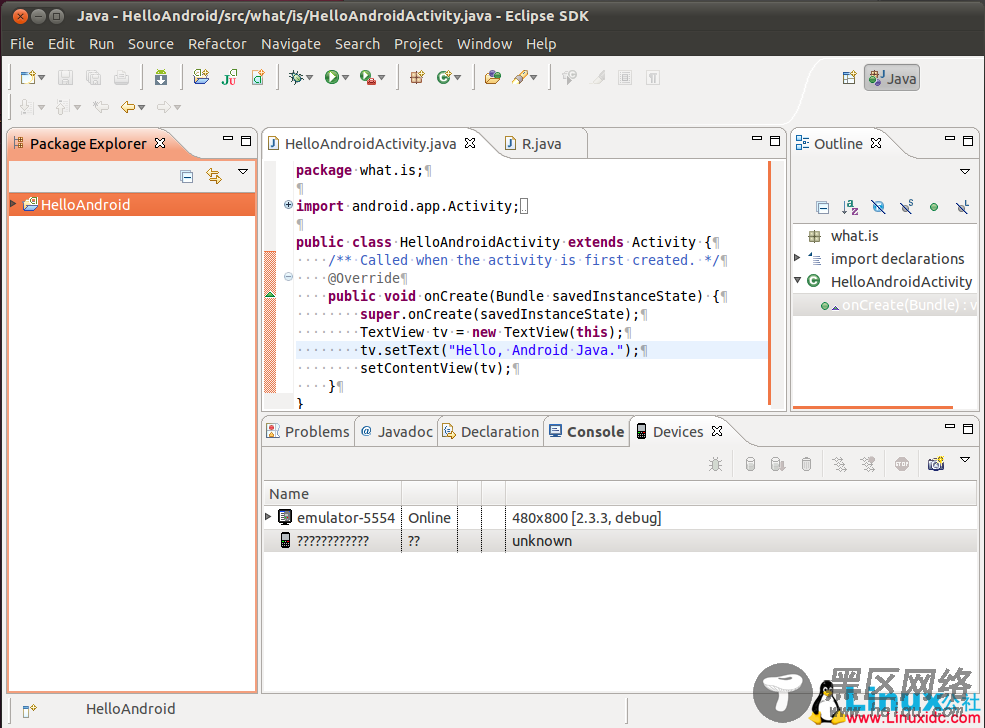Image resolution: width=985 pixels, height=728 pixels.
Task: Click the override indicator triangle in editor gutter
Action: click(270, 295)
